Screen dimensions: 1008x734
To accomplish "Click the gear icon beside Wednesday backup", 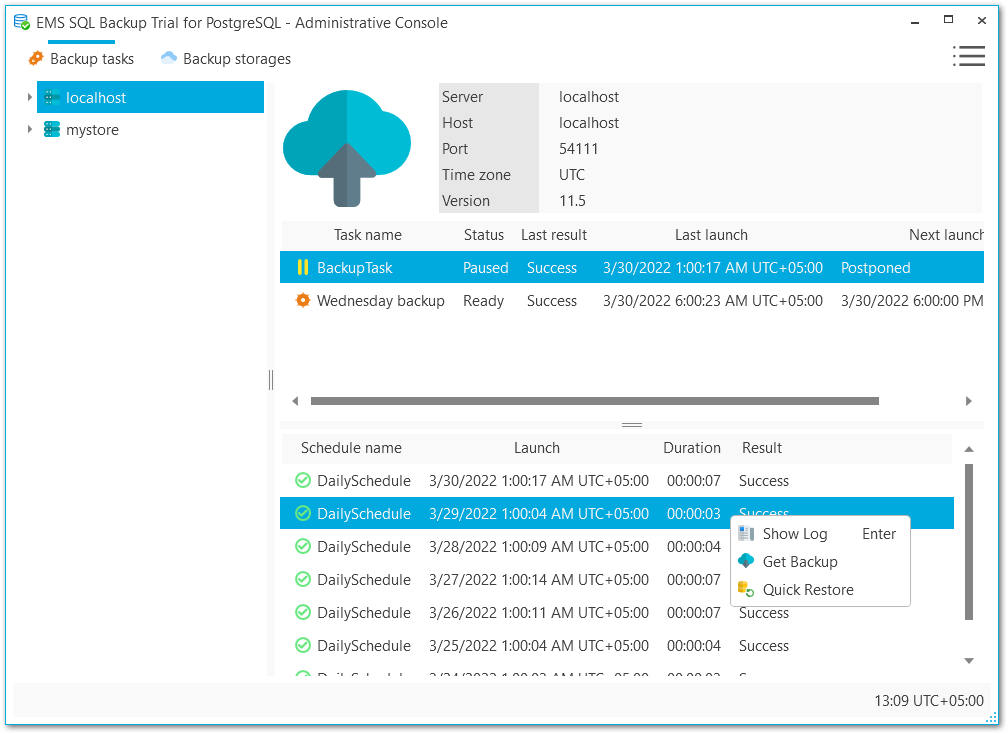I will (x=303, y=301).
